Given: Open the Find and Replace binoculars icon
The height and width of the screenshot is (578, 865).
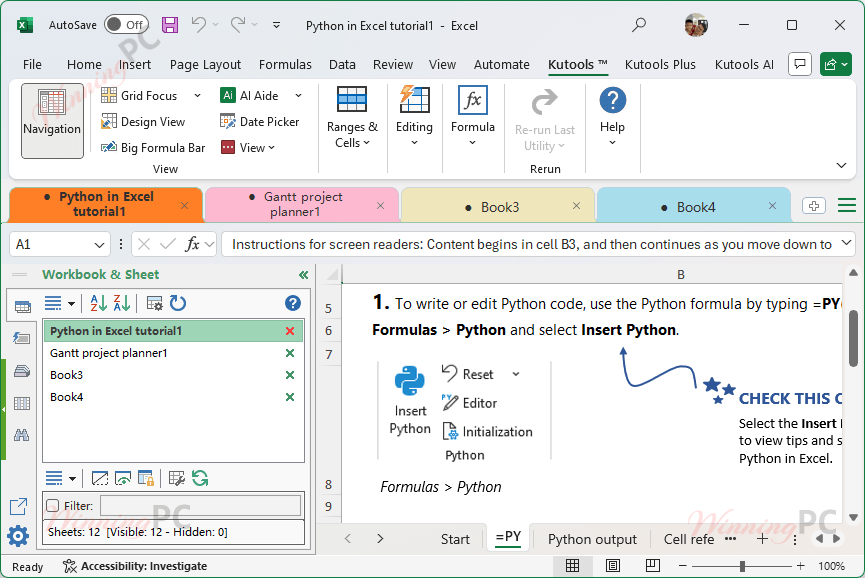Looking at the screenshot, I should (22, 435).
